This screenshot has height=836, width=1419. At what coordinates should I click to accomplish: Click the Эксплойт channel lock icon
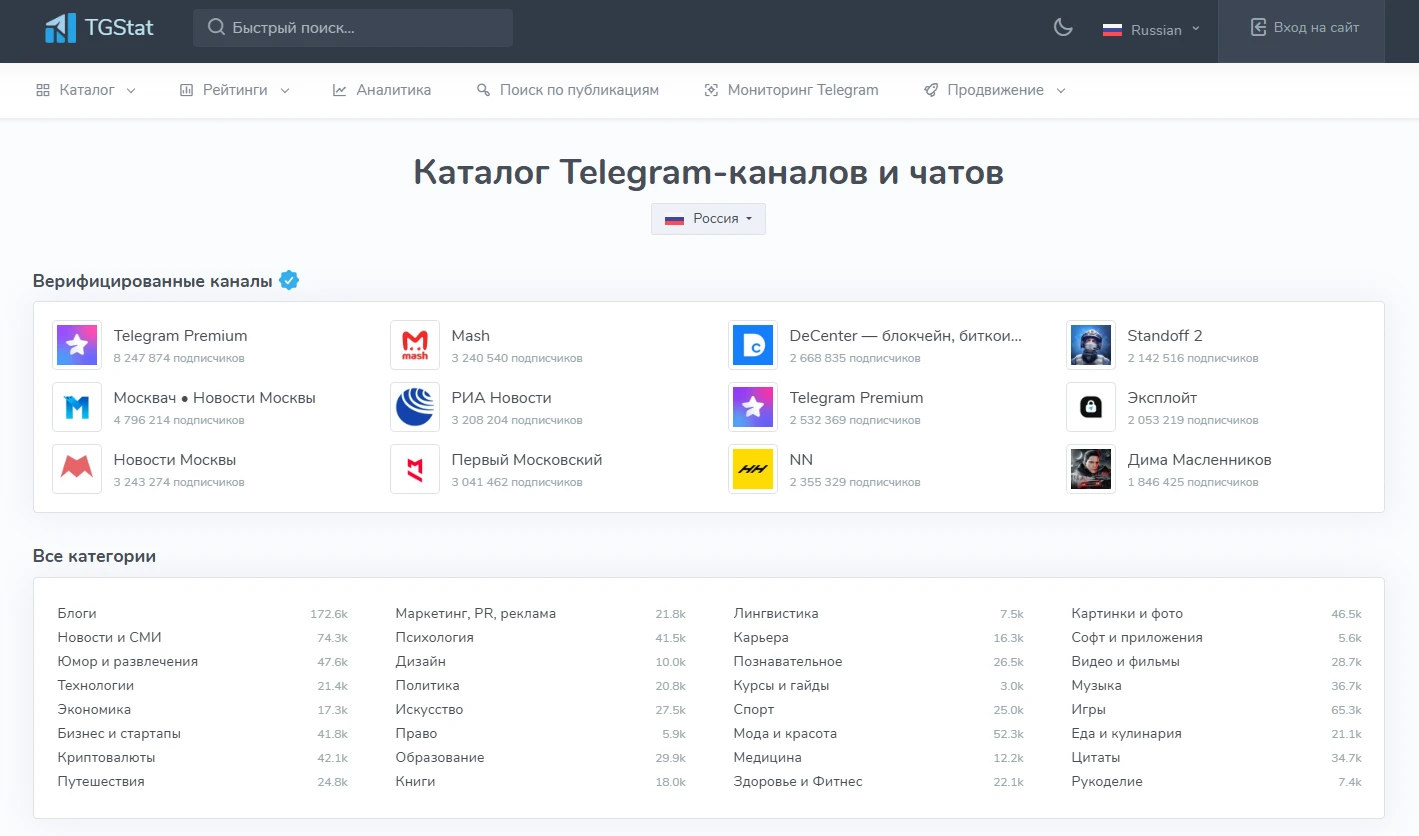pyautogui.click(x=1090, y=407)
